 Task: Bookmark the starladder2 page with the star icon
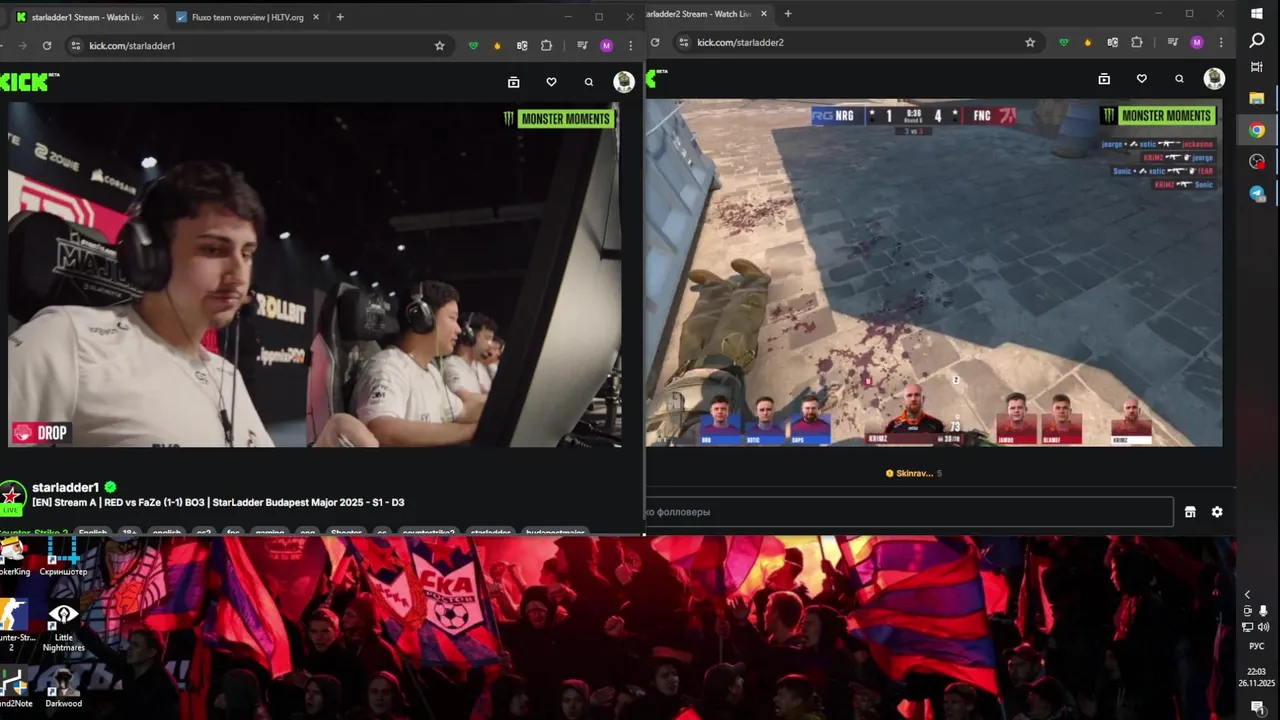tap(1030, 42)
